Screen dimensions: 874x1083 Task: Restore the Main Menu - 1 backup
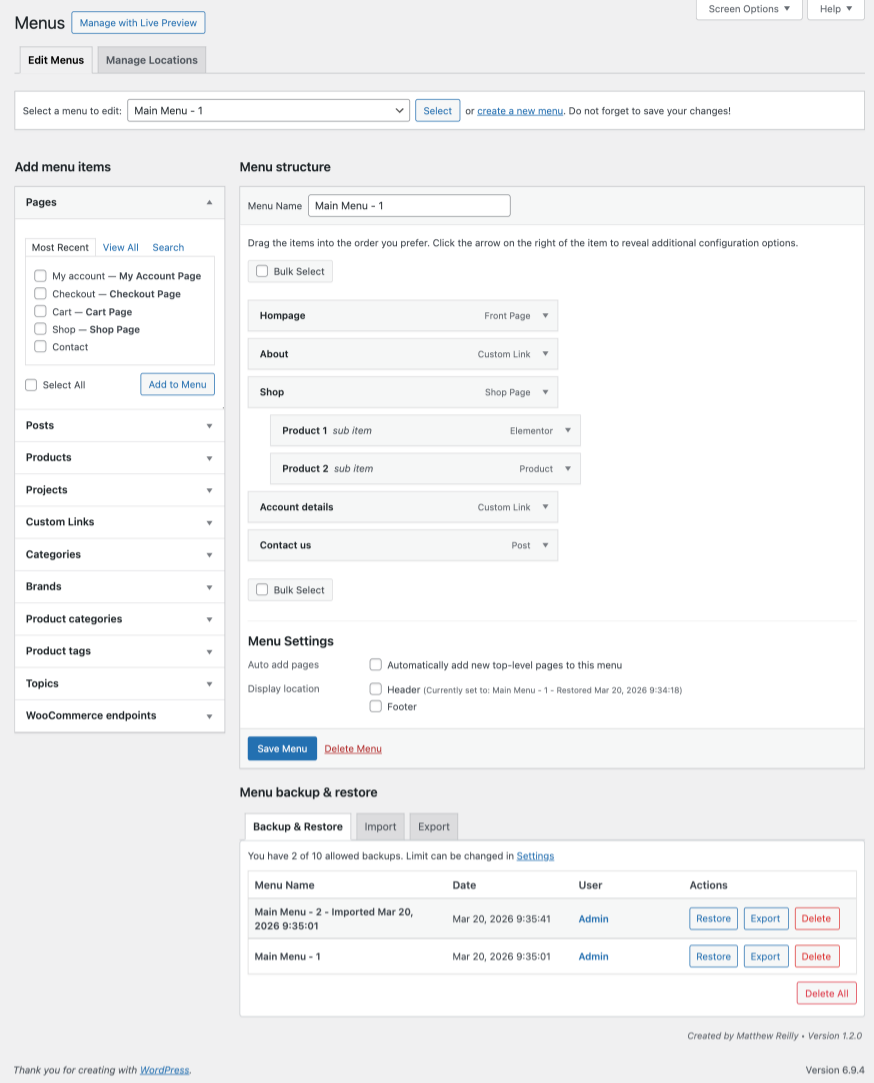(713, 957)
